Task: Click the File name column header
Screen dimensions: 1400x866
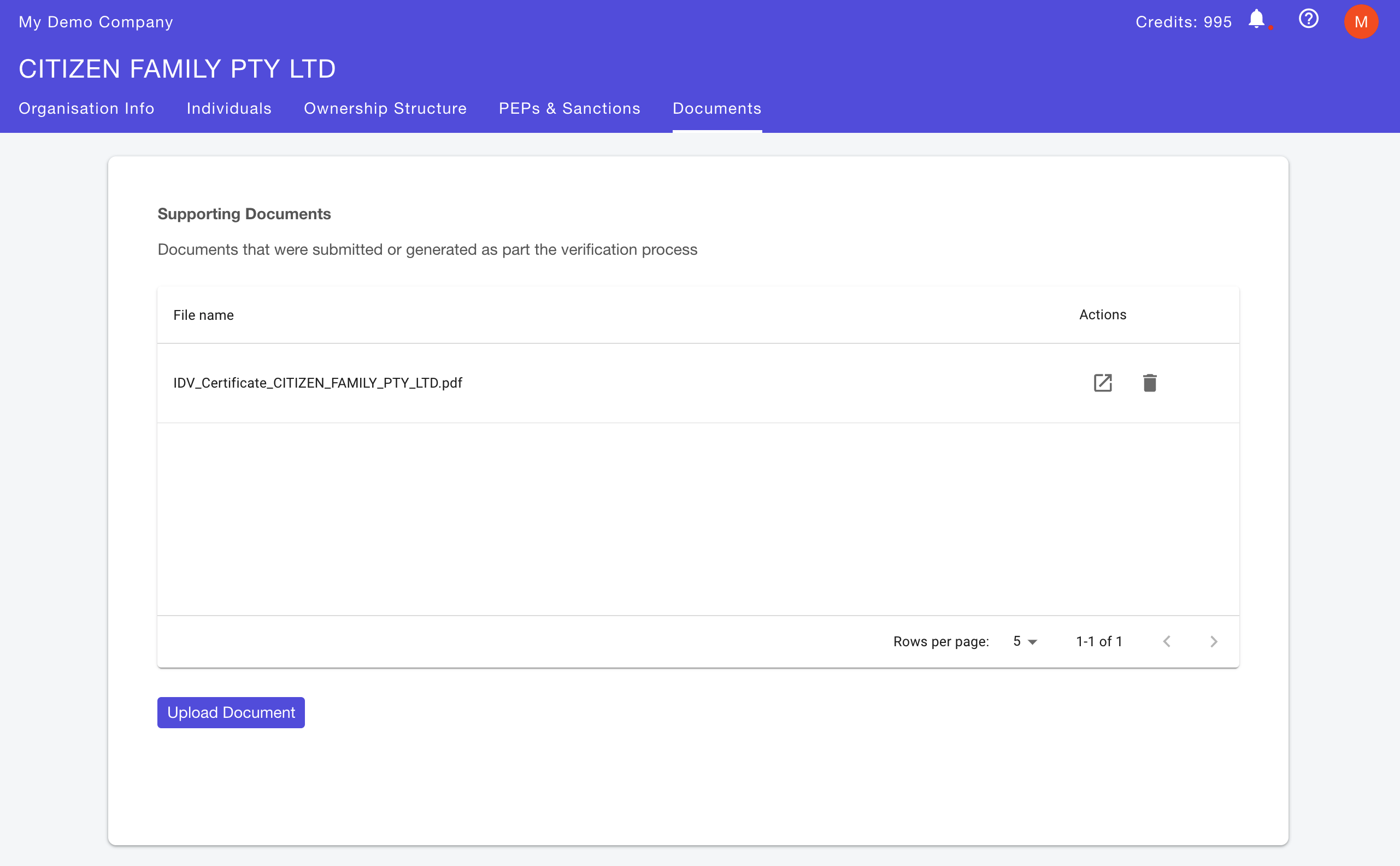Action: click(x=203, y=315)
